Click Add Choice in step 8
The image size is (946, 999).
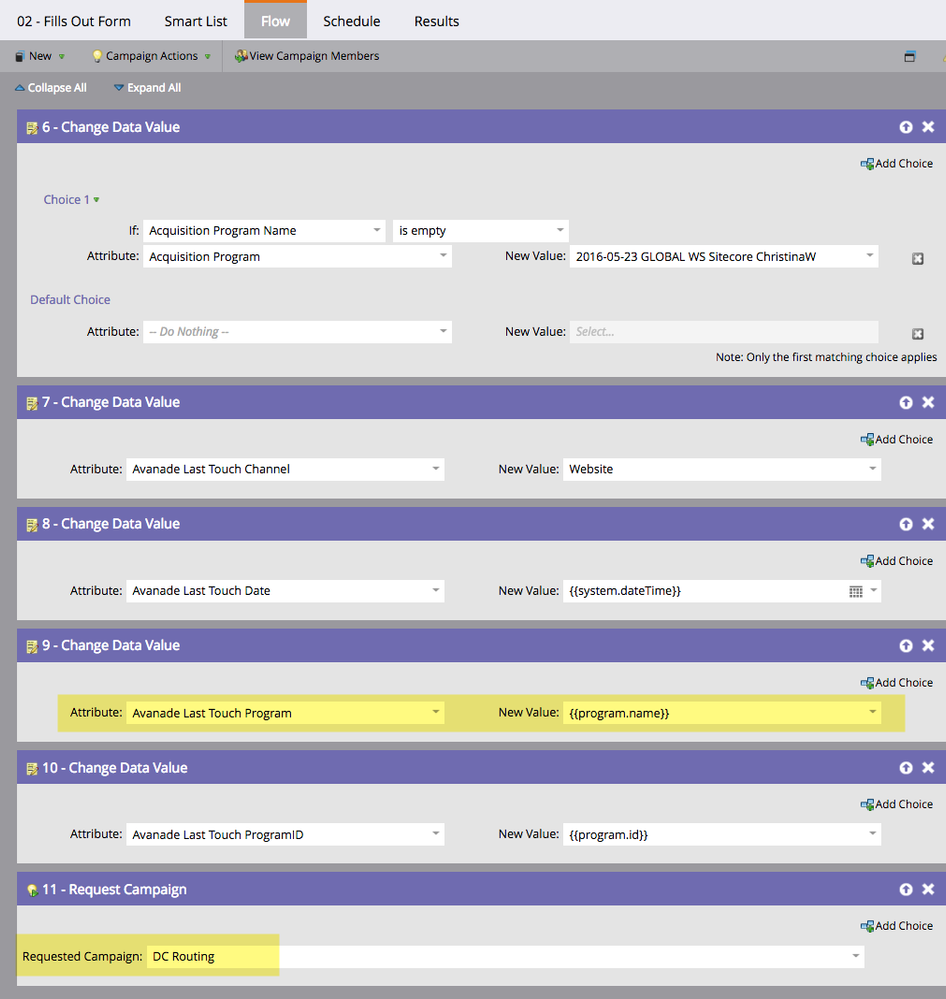pos(896,561)
